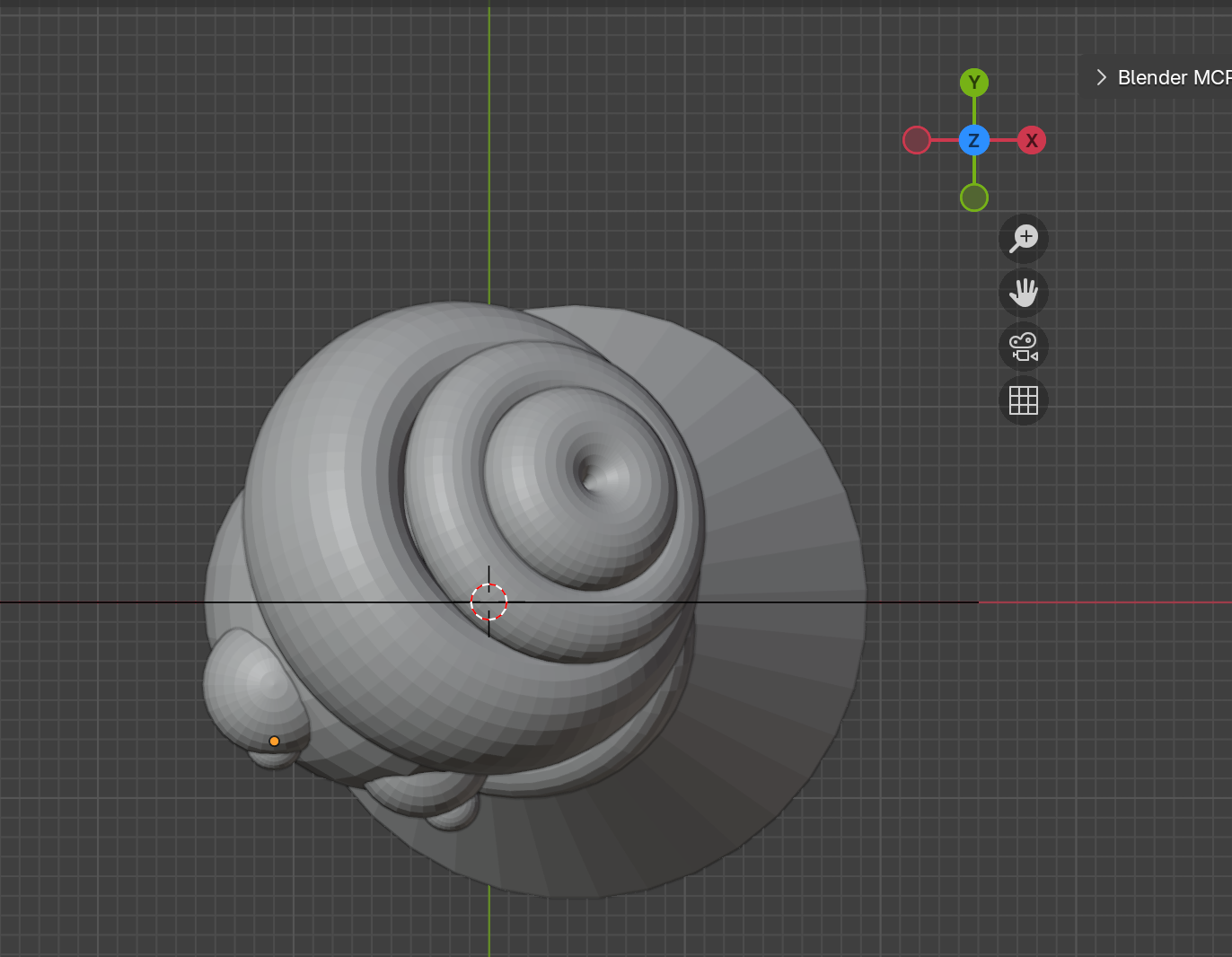Toggle the camera view icon
1232x957 pixels.
click(x=1024, y=347)
